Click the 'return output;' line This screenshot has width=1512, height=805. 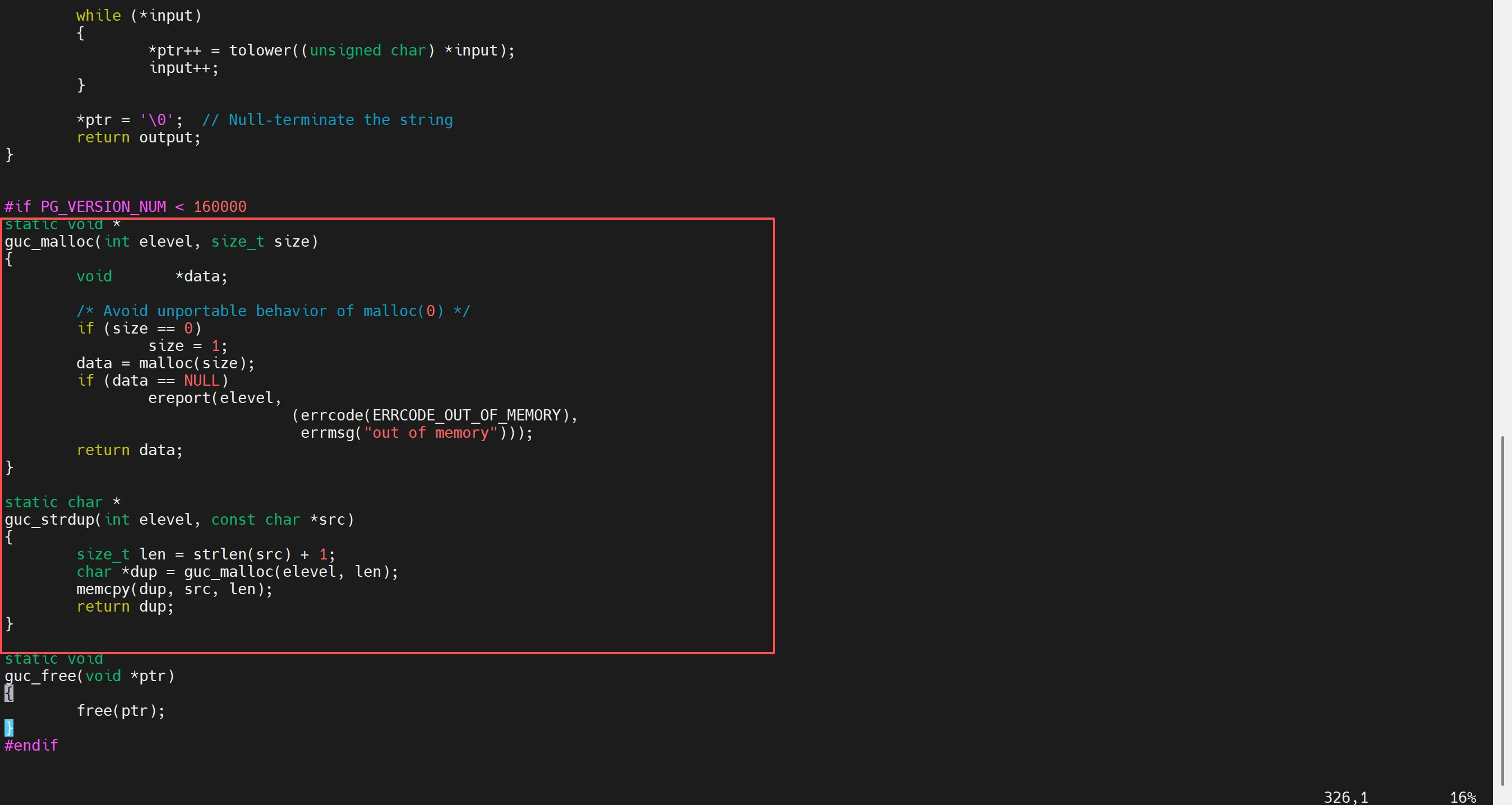[x=139, y=138]
